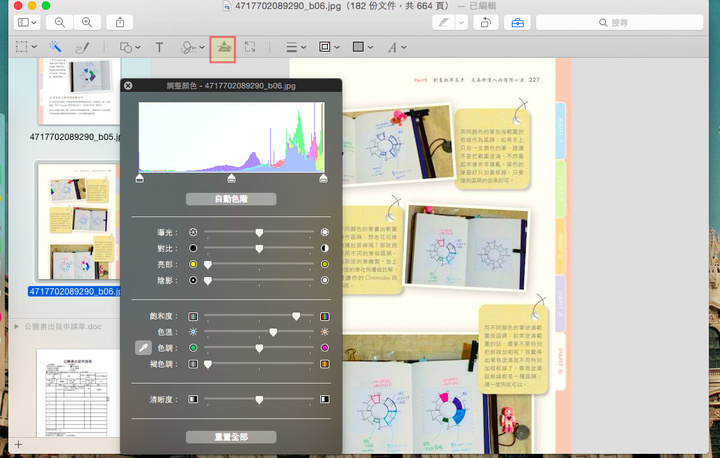Click the highlighted Adjust Color toolbar icon
The width and height of the screenshot is (720, 458).
[x=223, y=47]
